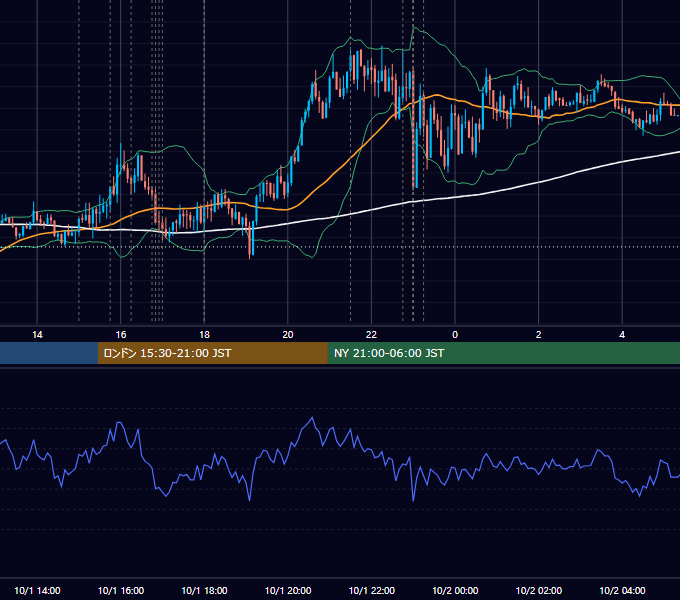Click the 10/1 22:00 date label

click(x=372, y=590)
